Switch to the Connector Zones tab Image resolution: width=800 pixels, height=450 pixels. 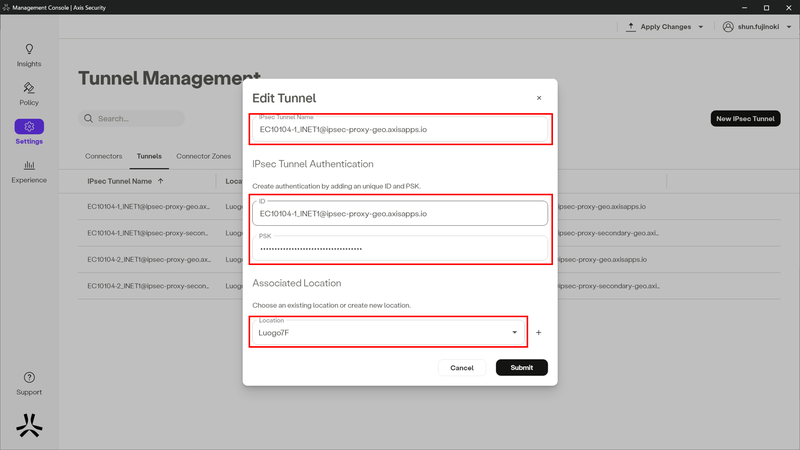tap(204, 156)
